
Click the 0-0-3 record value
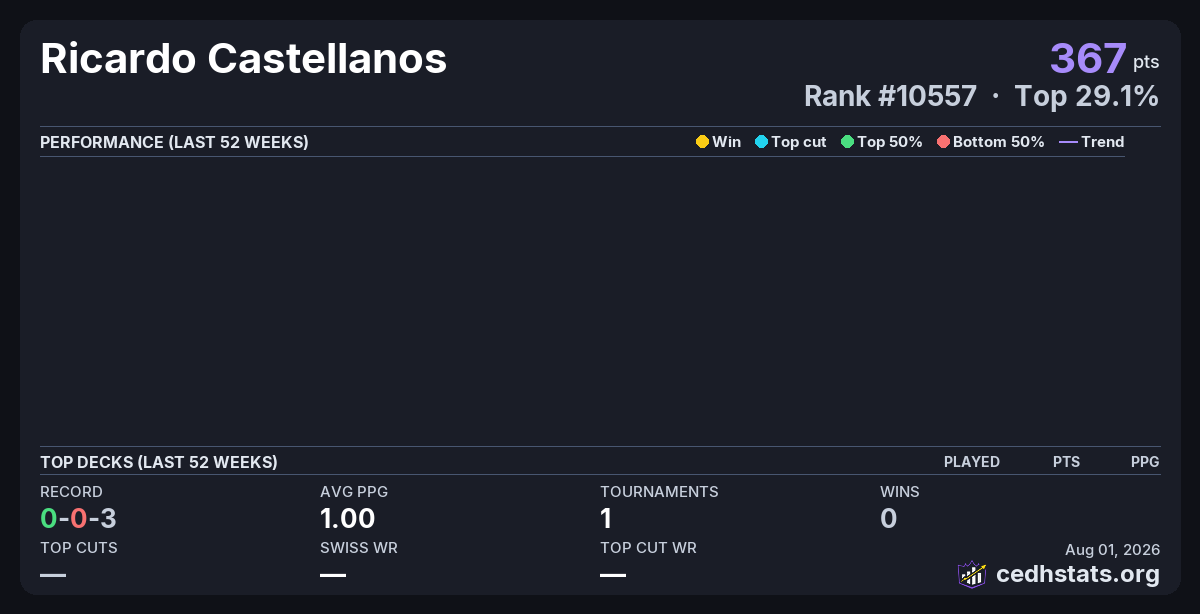tap(78, 518)
